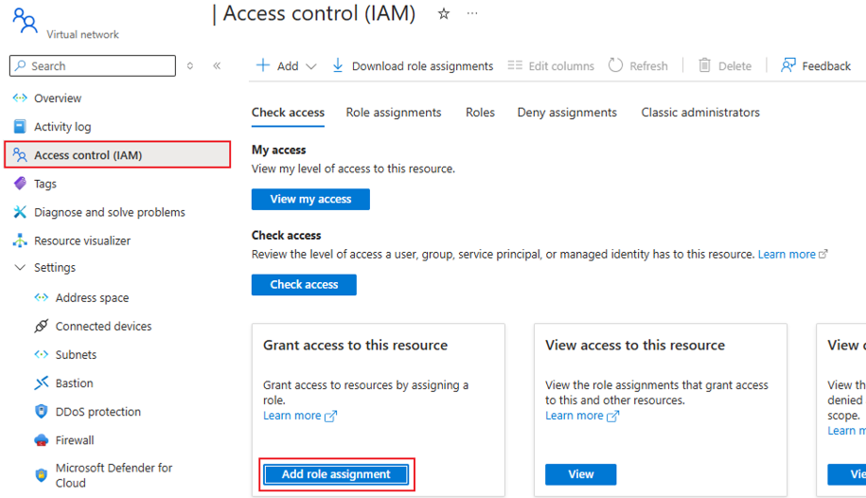Focus the sidebar Search input field
Screen dimensions: 866x498
pyautogui.click(x=93, y=66)
